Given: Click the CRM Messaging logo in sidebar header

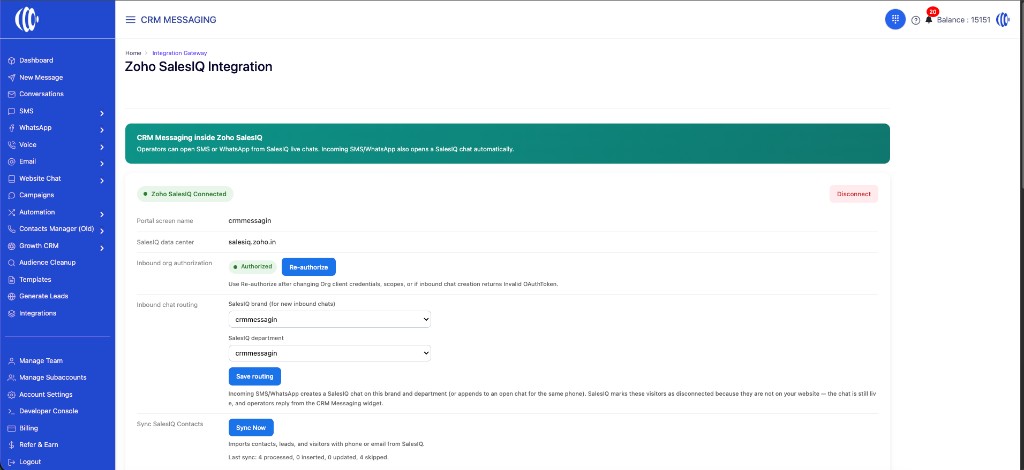Looking at the screenshot, I should click(27, 20).
